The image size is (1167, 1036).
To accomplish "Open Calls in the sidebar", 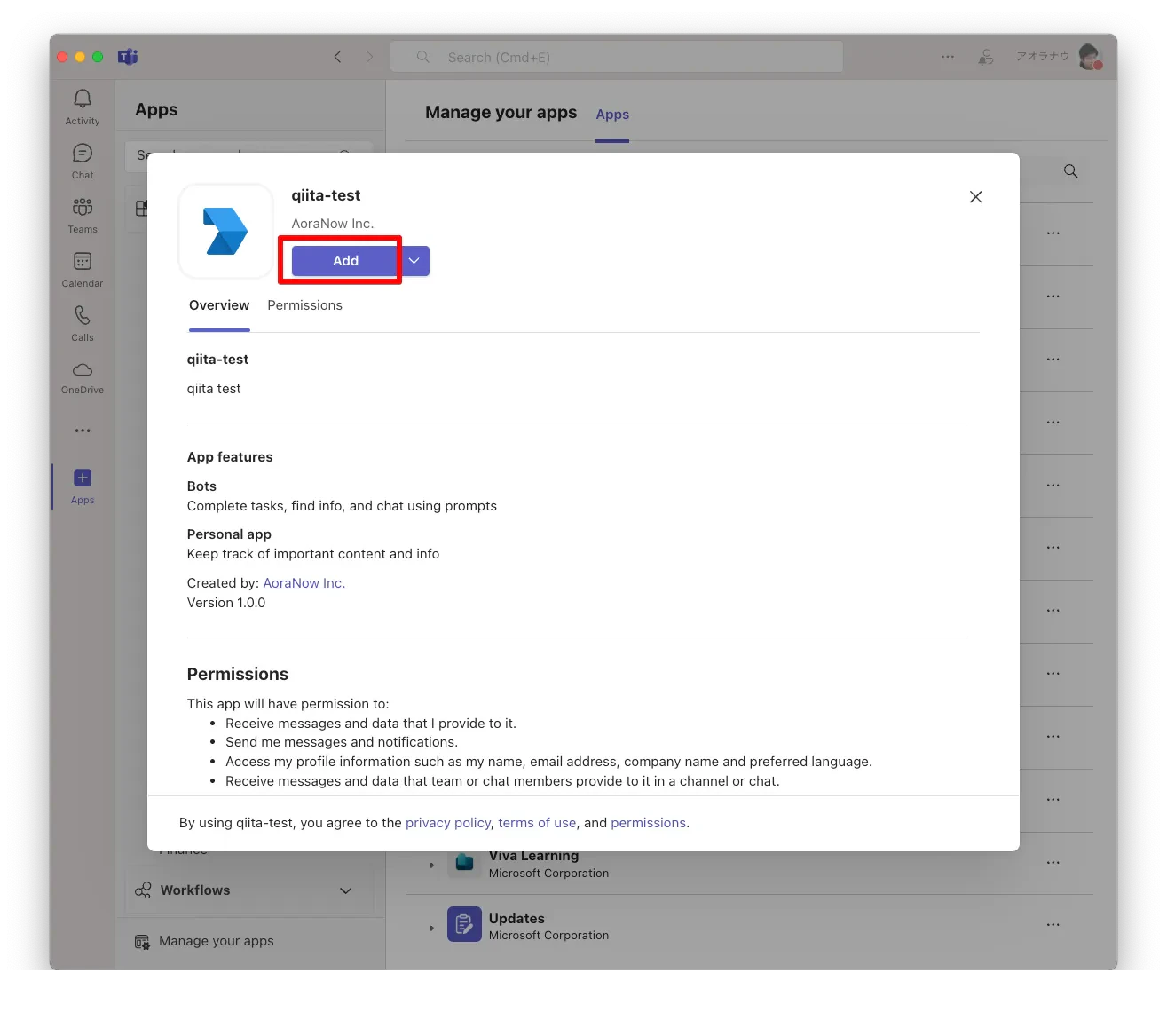I will click(83, 324).
